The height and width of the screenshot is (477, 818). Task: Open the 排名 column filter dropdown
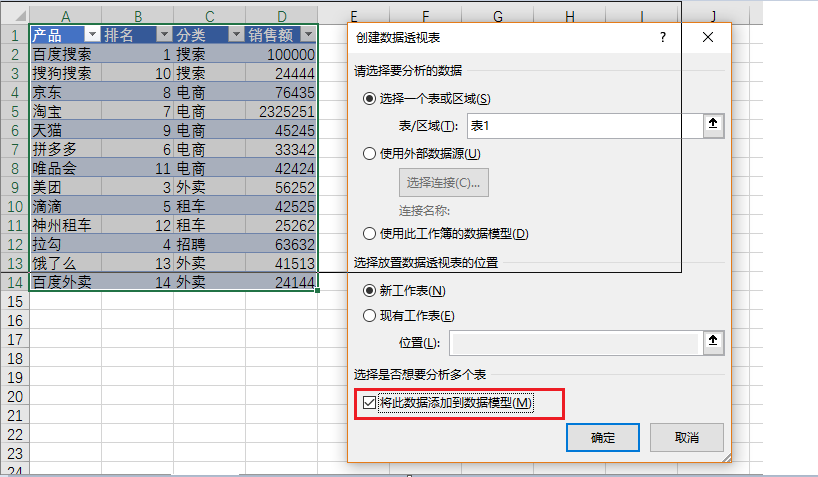click(164, 35)
